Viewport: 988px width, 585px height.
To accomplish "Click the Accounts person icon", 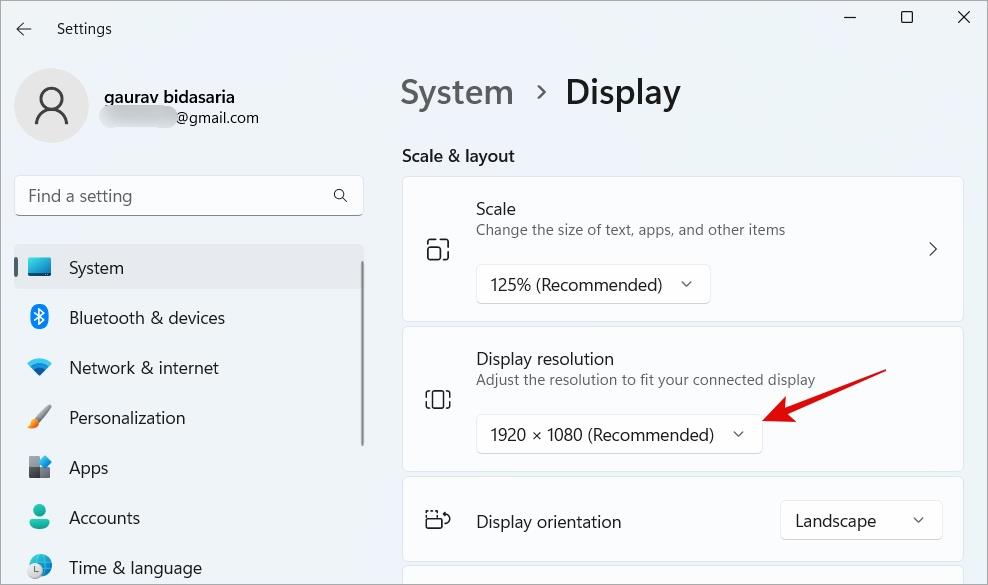I will [40, 517].
